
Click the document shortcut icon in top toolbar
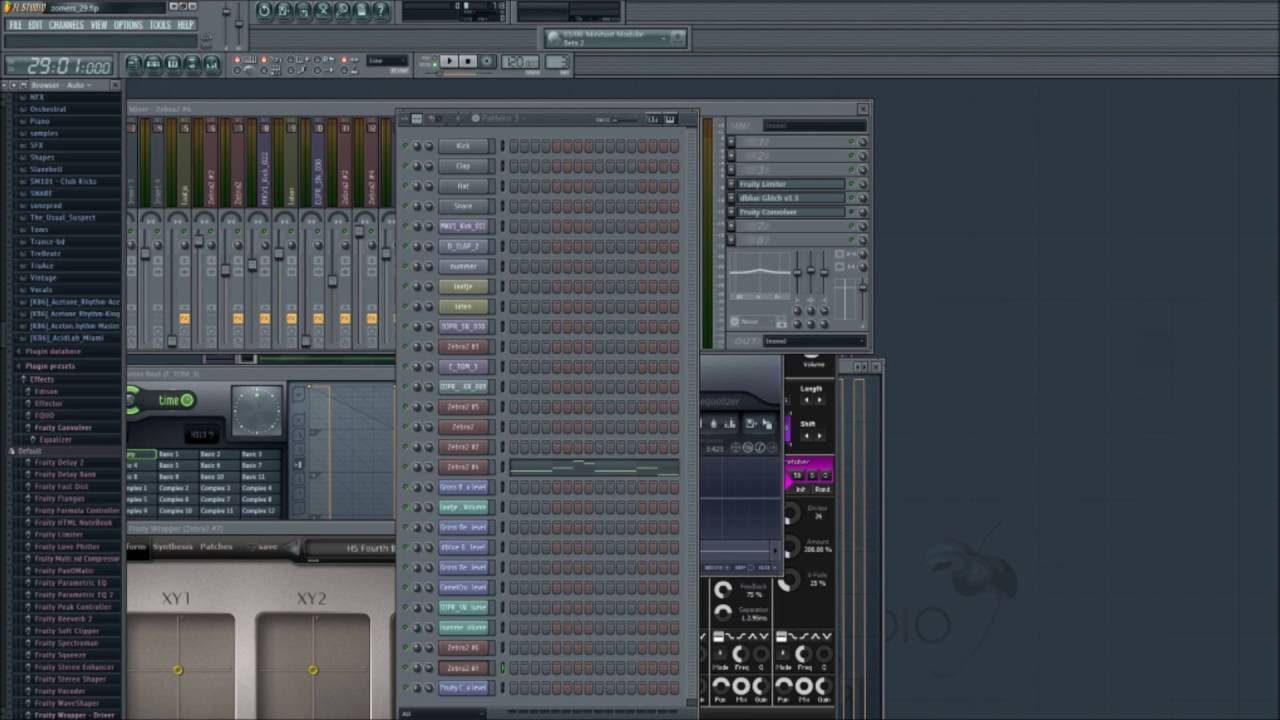tap(363, 11)
